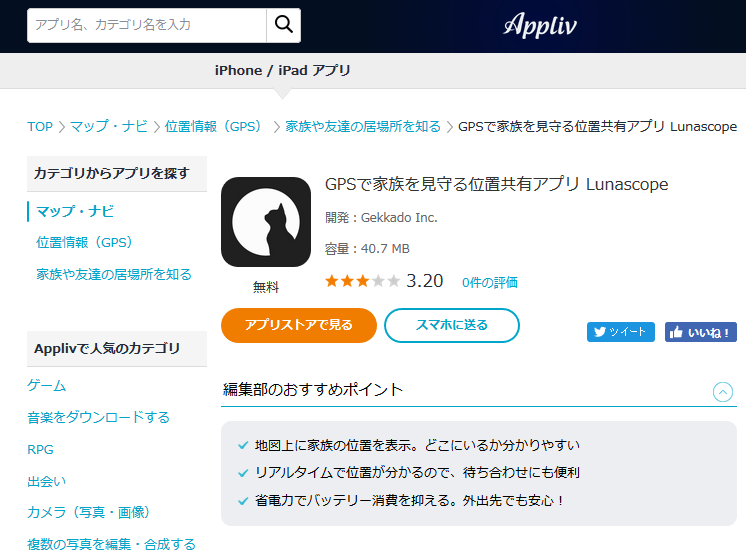This screenshot has width=746, height=552.
Task: Share via the ツイート button
Action: click(x=620, y=332)
